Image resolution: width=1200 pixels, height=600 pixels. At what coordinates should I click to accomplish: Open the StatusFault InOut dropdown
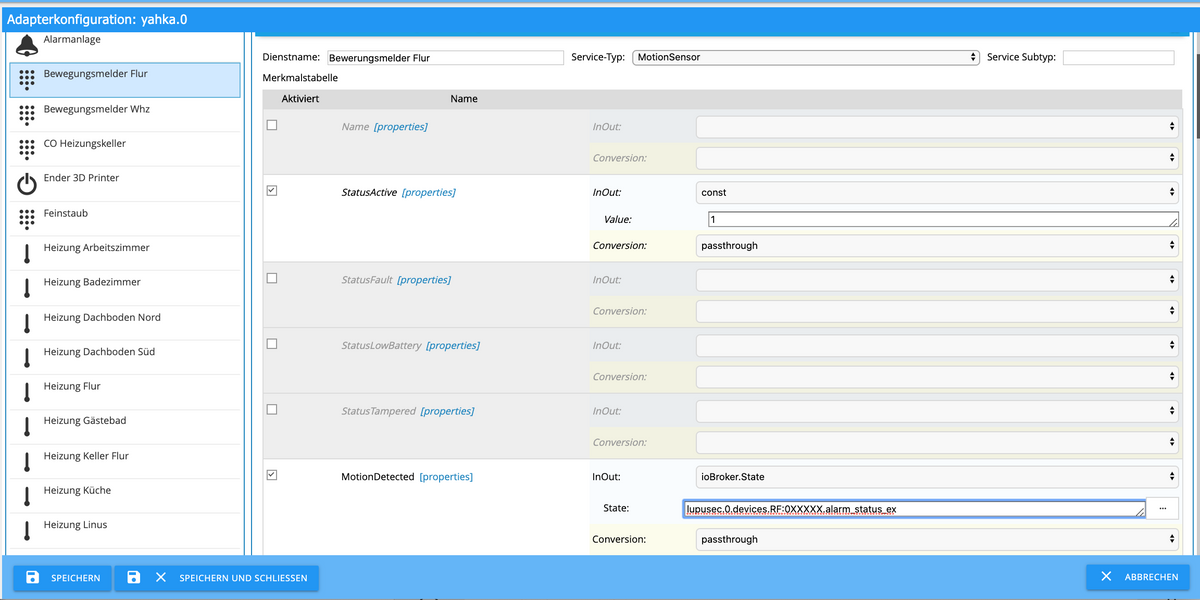point(937,280)
